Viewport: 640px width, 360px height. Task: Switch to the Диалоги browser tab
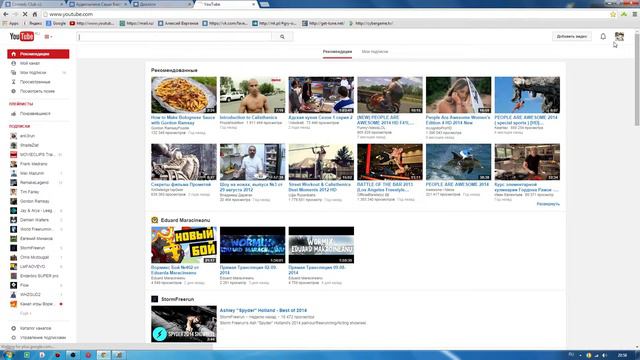point(162,4)
